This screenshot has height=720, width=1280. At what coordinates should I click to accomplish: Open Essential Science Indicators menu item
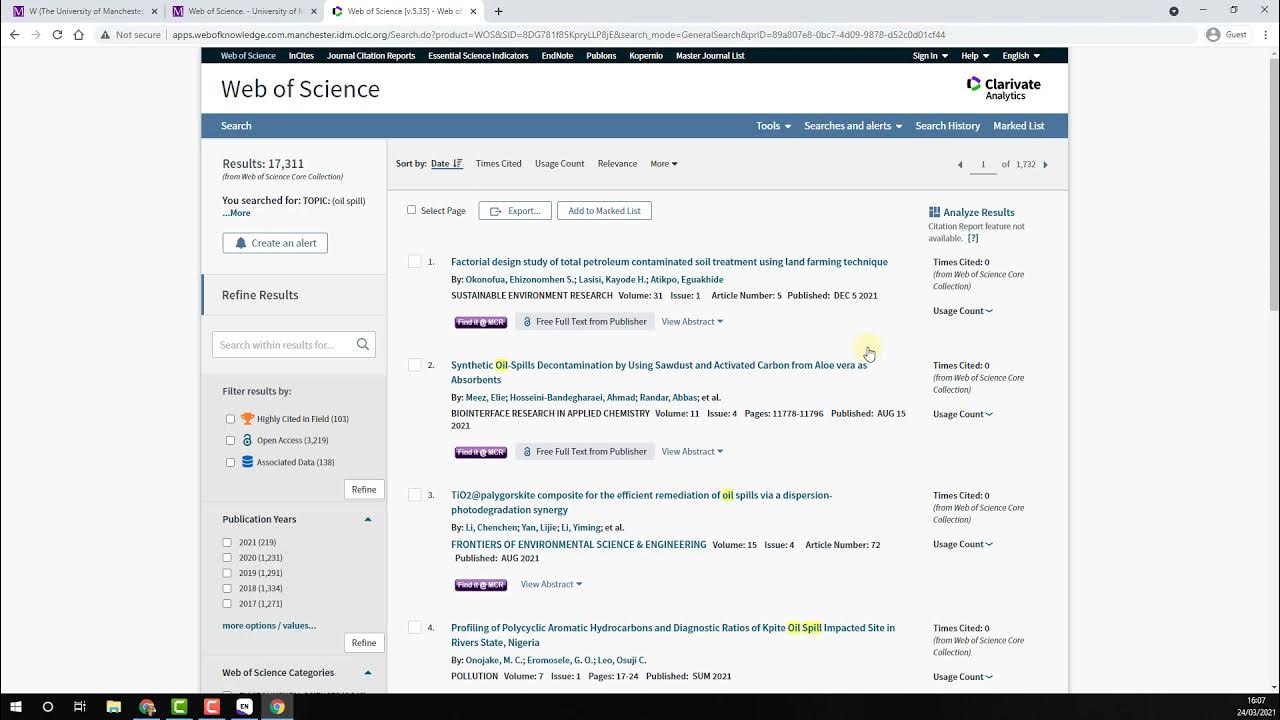[478, 56]
